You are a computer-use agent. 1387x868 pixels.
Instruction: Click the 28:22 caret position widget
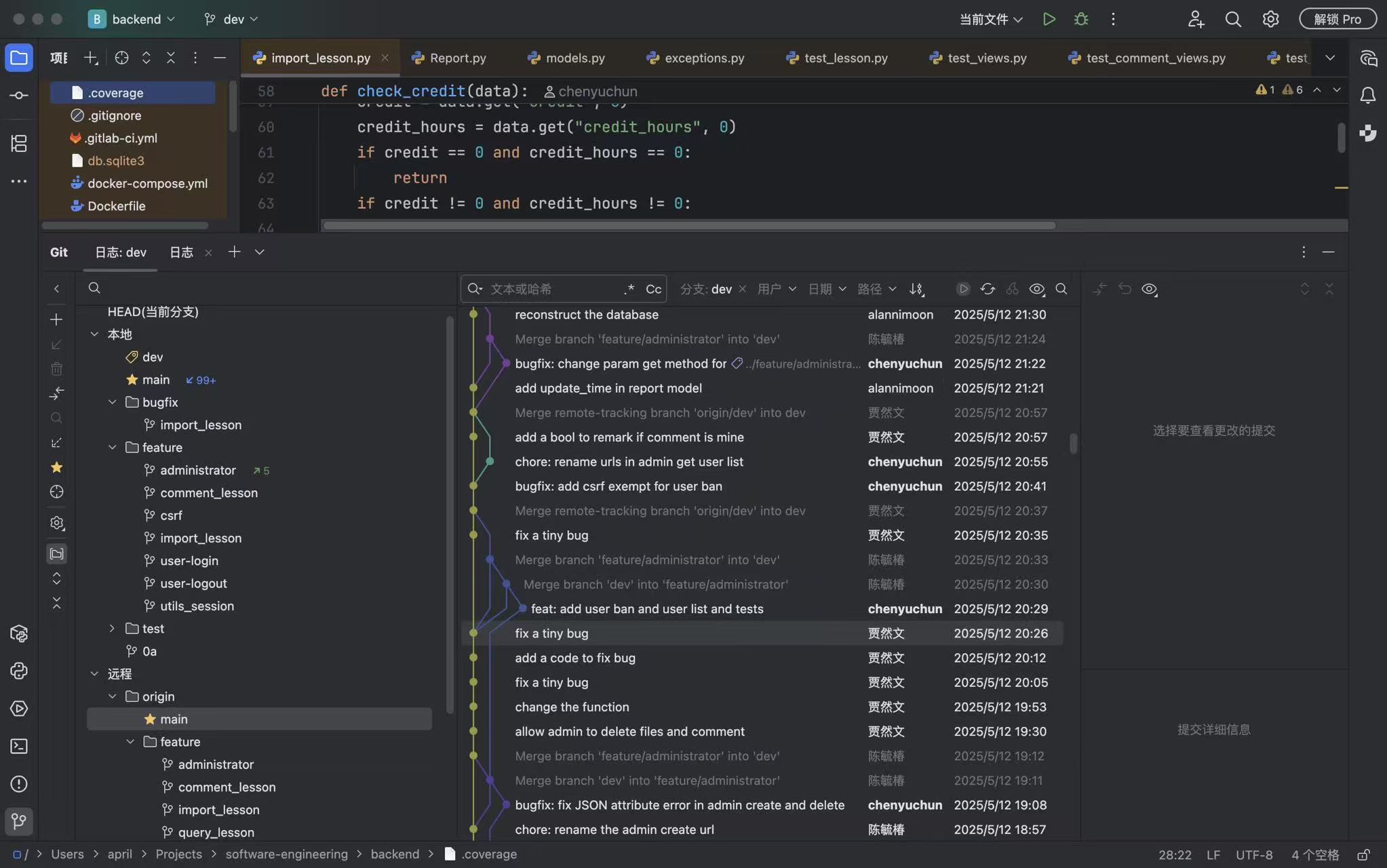pos(1175,854)
